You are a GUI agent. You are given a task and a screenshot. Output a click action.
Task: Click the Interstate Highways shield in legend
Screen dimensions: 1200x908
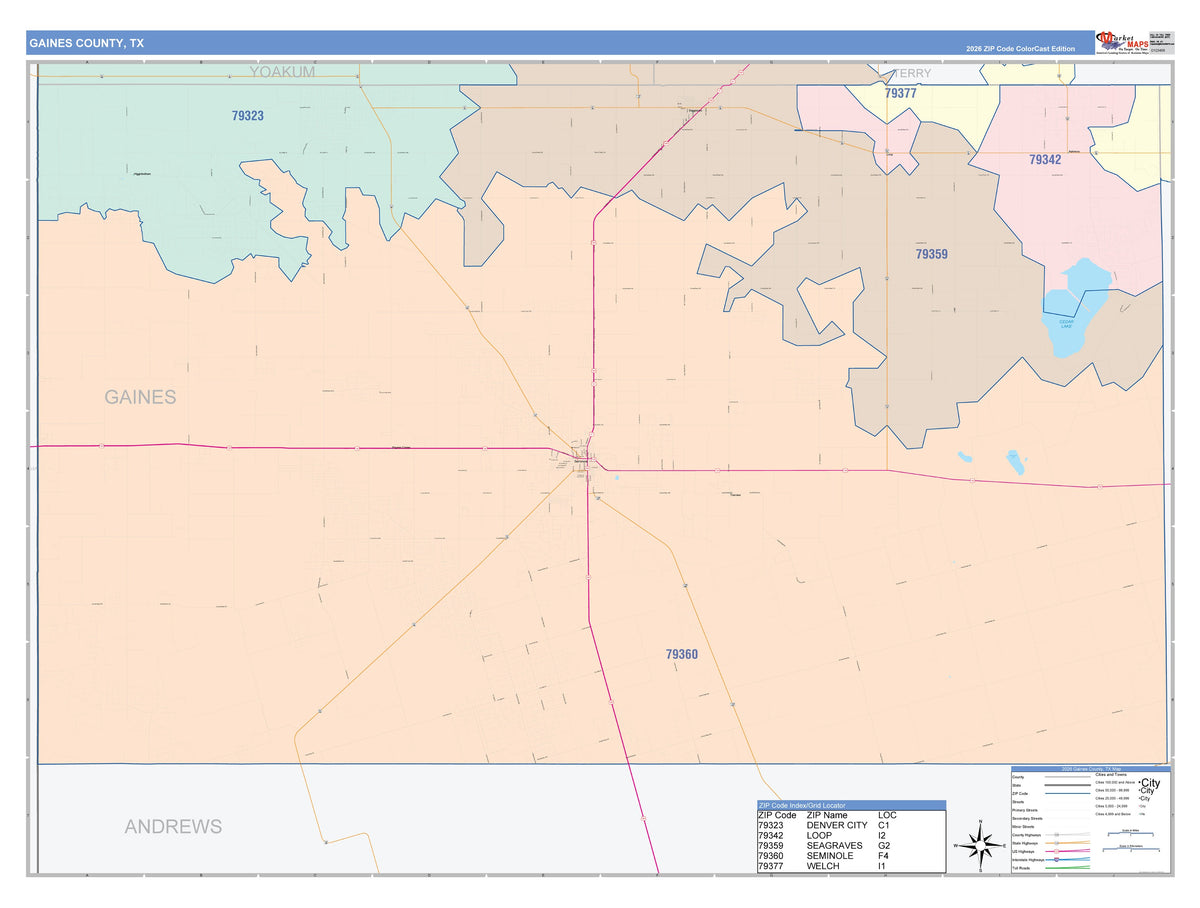pos(1056,859)
